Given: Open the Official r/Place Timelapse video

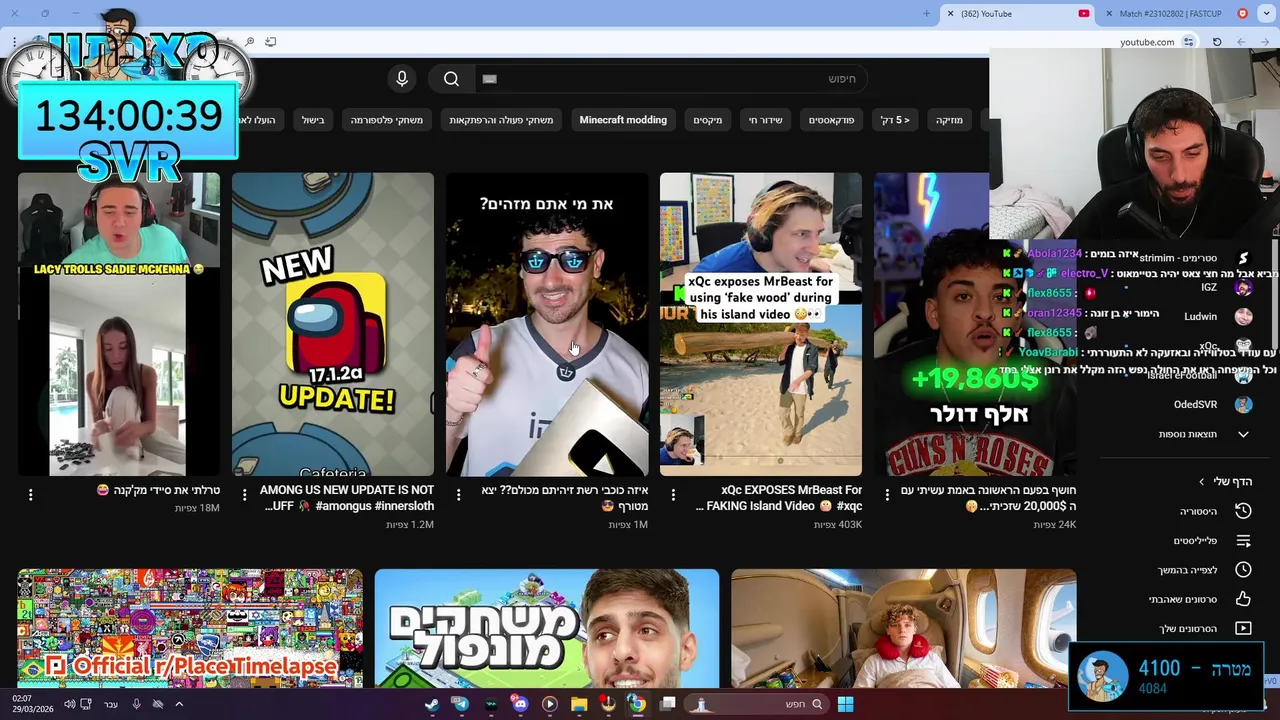Looking at the screenshot, I should click(190, 628).
